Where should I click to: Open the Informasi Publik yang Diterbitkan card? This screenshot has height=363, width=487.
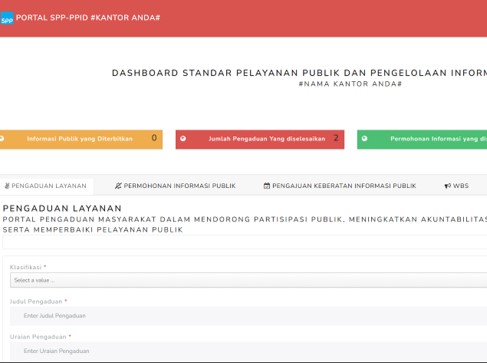[81, 139]
